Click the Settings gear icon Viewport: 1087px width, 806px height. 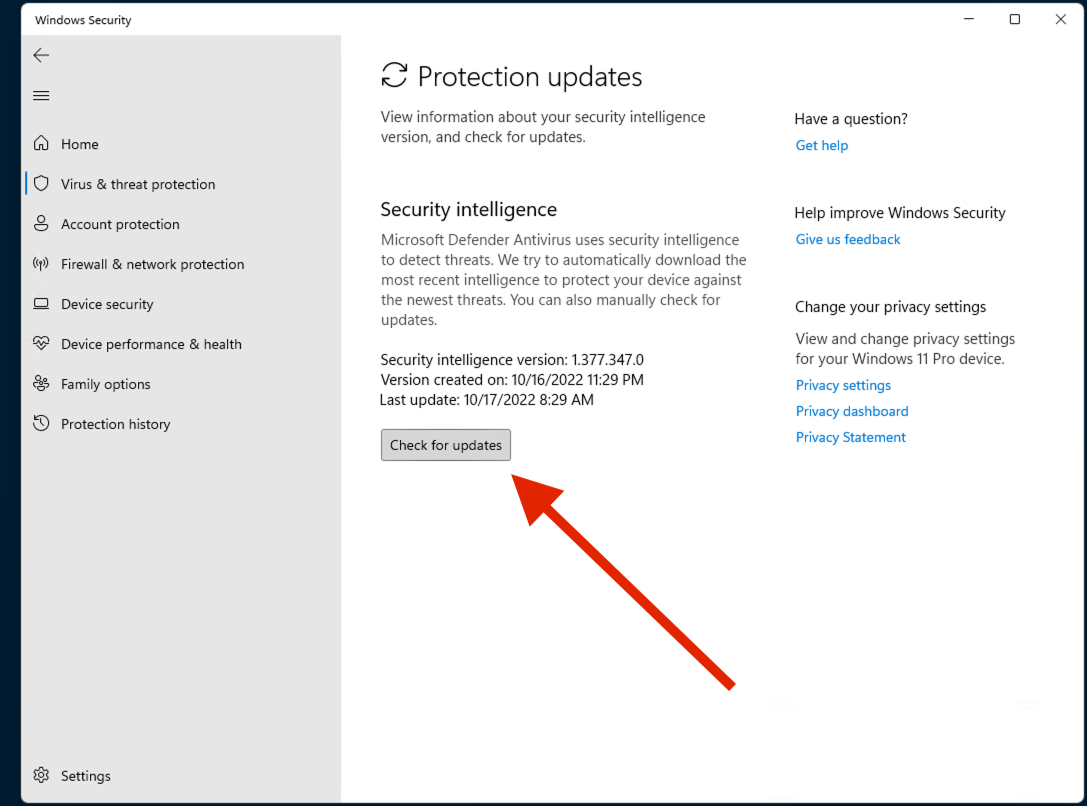(42, 776)
